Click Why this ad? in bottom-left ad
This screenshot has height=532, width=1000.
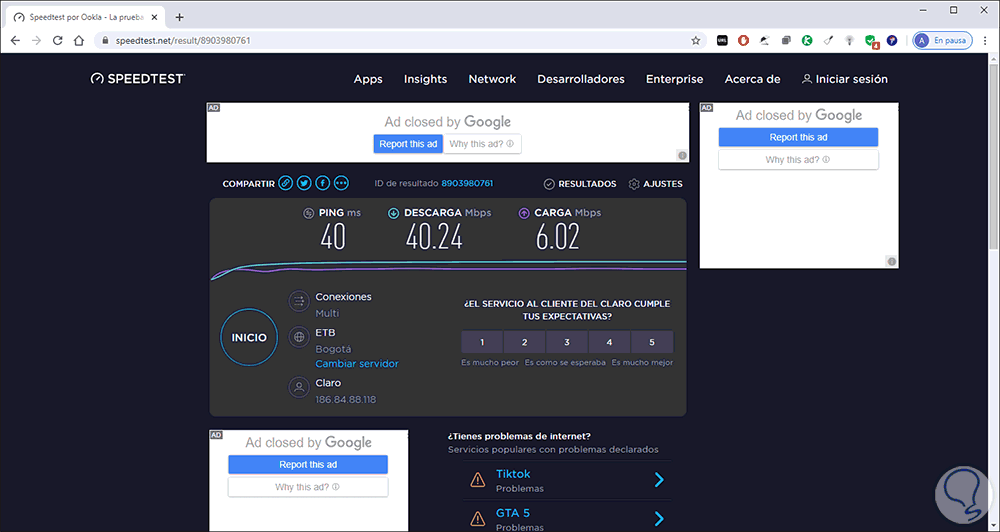(308, 487)
